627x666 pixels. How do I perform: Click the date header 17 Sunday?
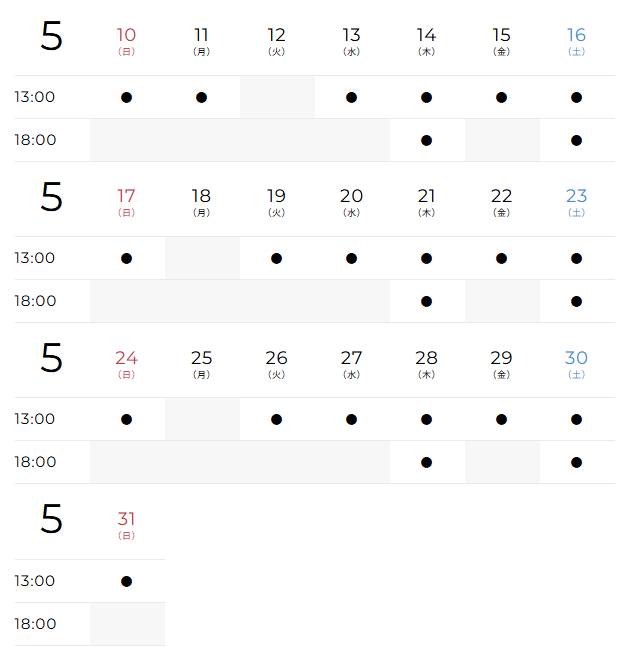click(x=126, y=201)
